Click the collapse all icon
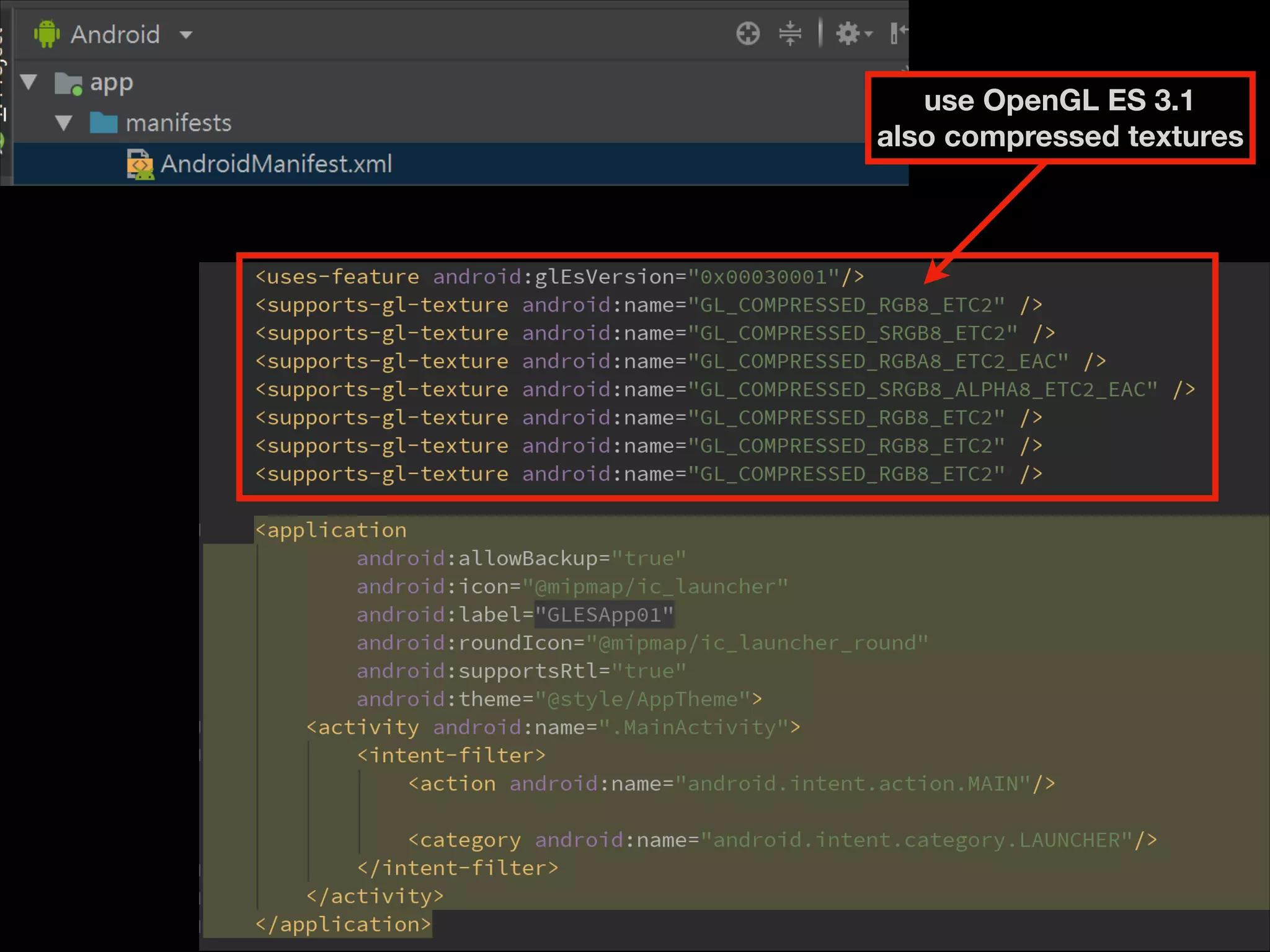 point(790,33)
